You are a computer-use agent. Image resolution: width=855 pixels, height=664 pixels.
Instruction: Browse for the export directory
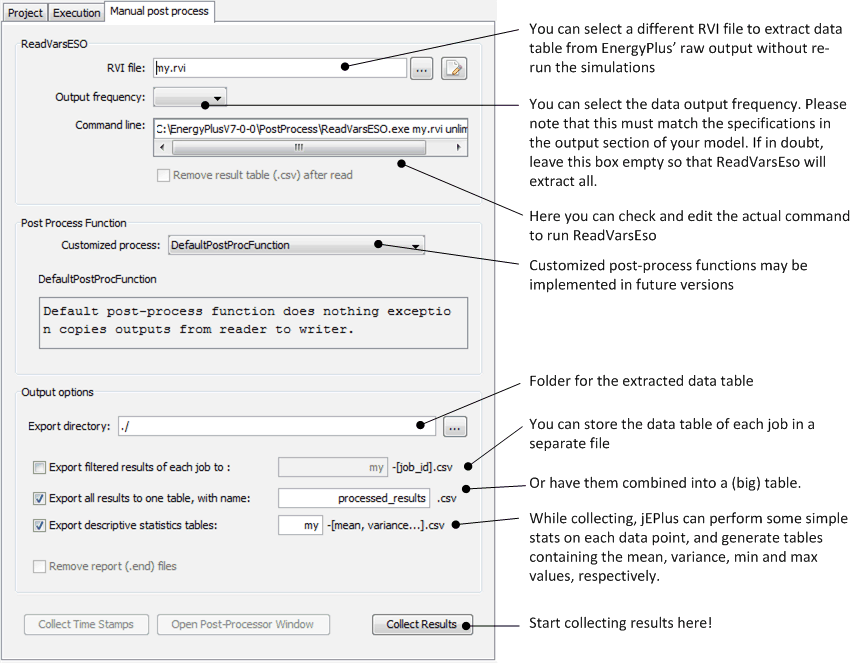455,427
